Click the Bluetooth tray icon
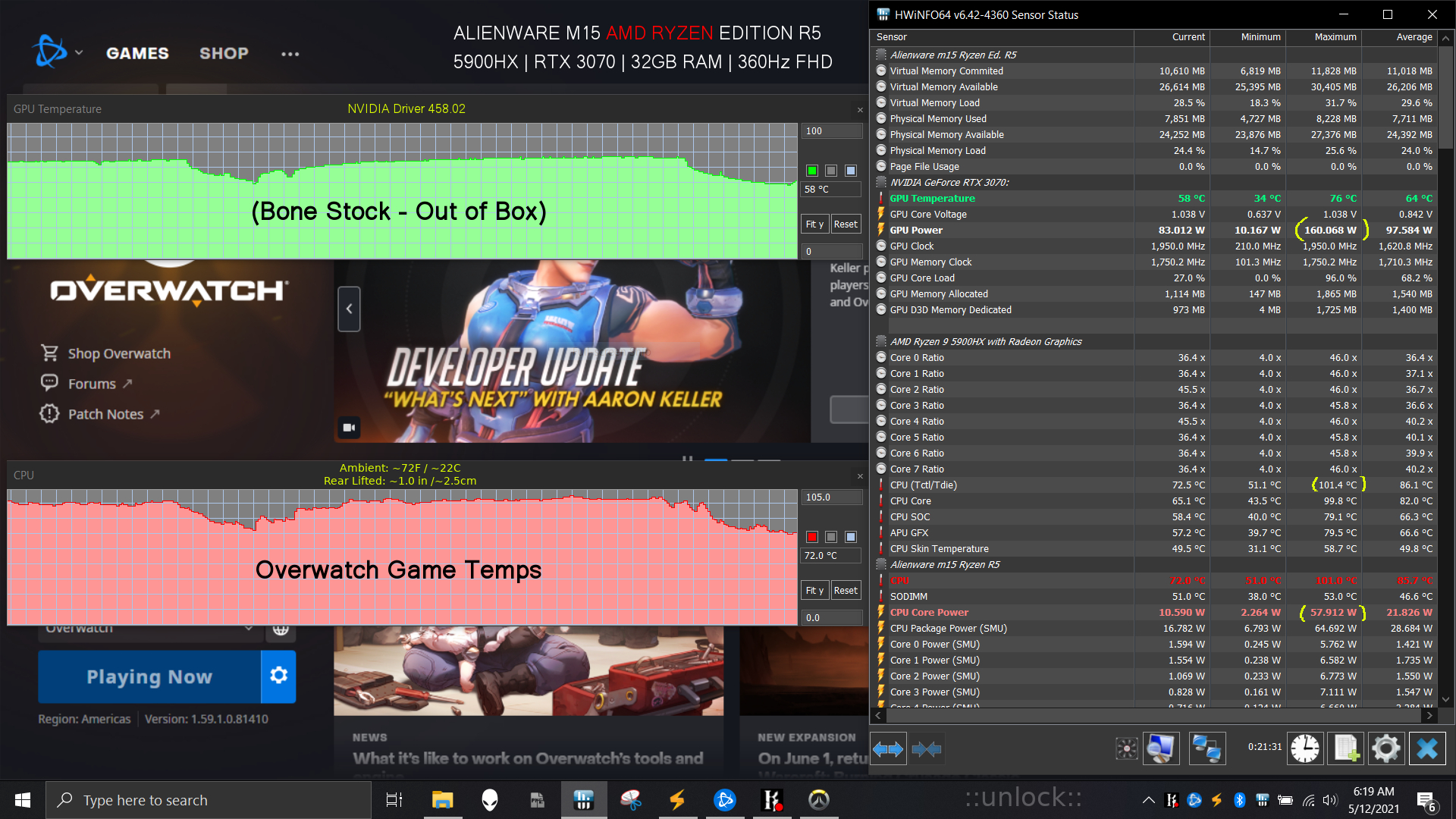 coord(1239,800)
